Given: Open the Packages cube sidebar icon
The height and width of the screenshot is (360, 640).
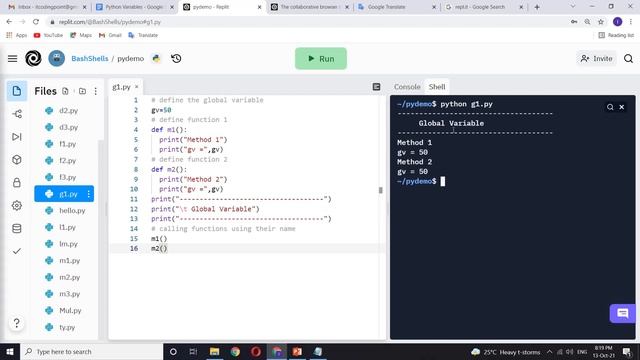Looking at the screenshot, I should (x=17, y=160).
